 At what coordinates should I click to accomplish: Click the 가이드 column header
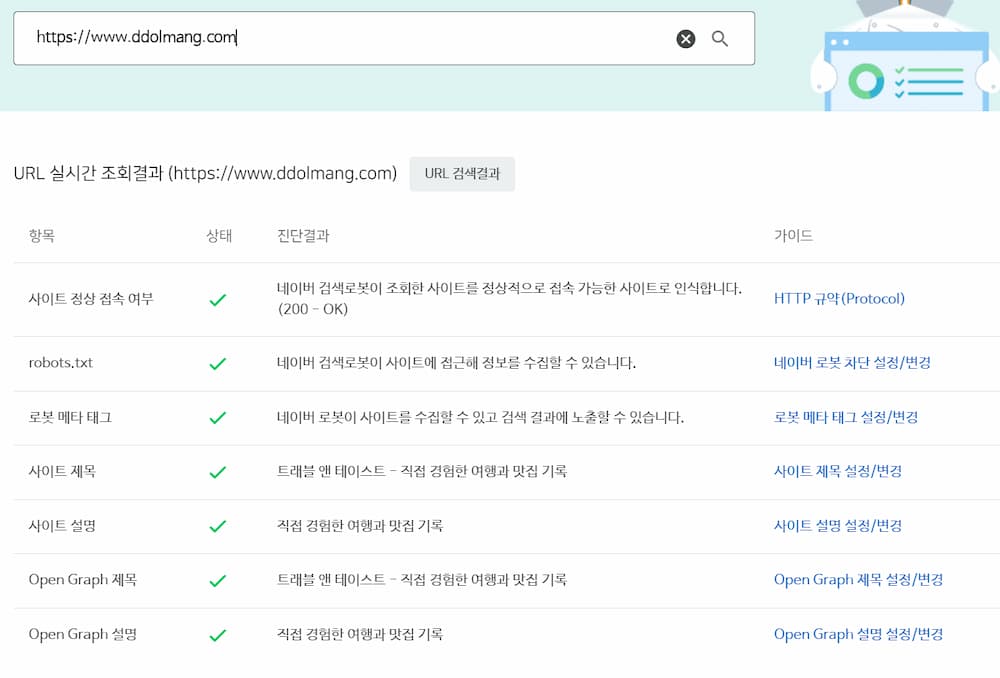pos(793,236)
